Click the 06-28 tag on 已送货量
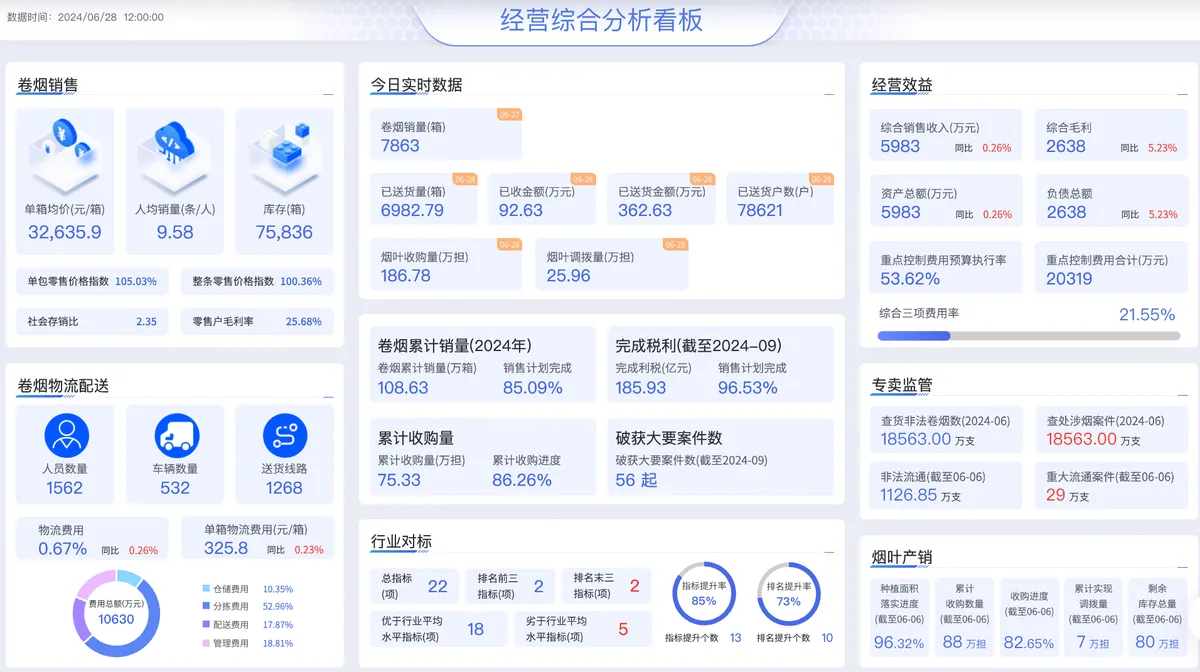 (x=466, y=179)
